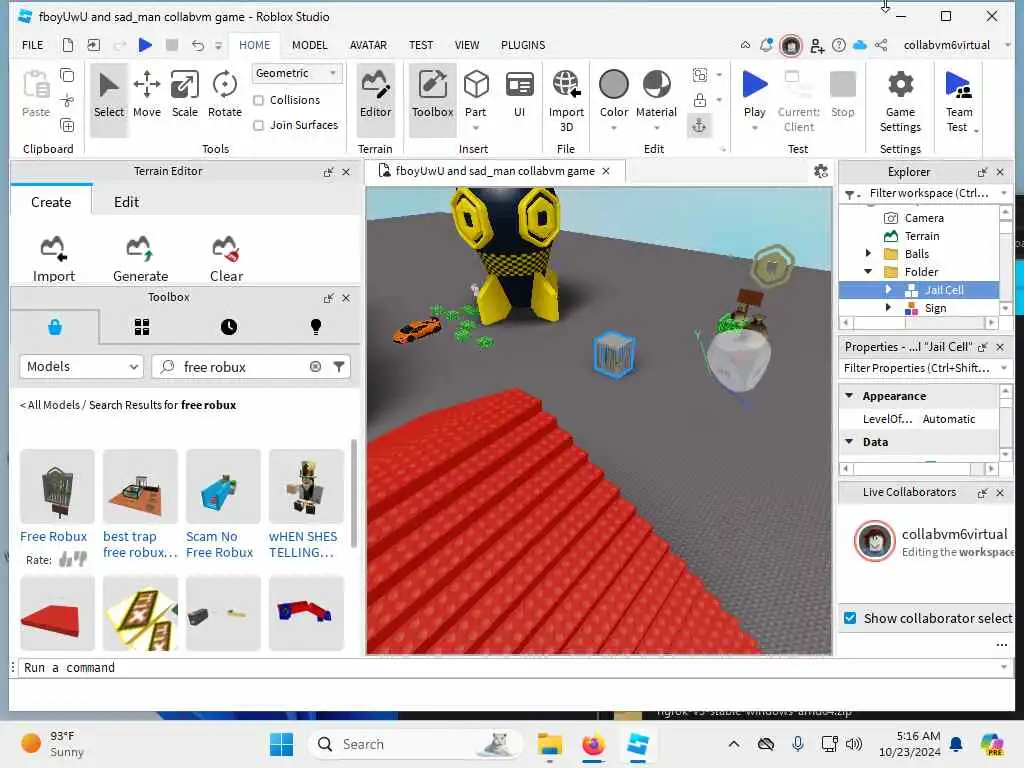Open Toolbox search filter funnel
1024x768 pixels.
339,367
